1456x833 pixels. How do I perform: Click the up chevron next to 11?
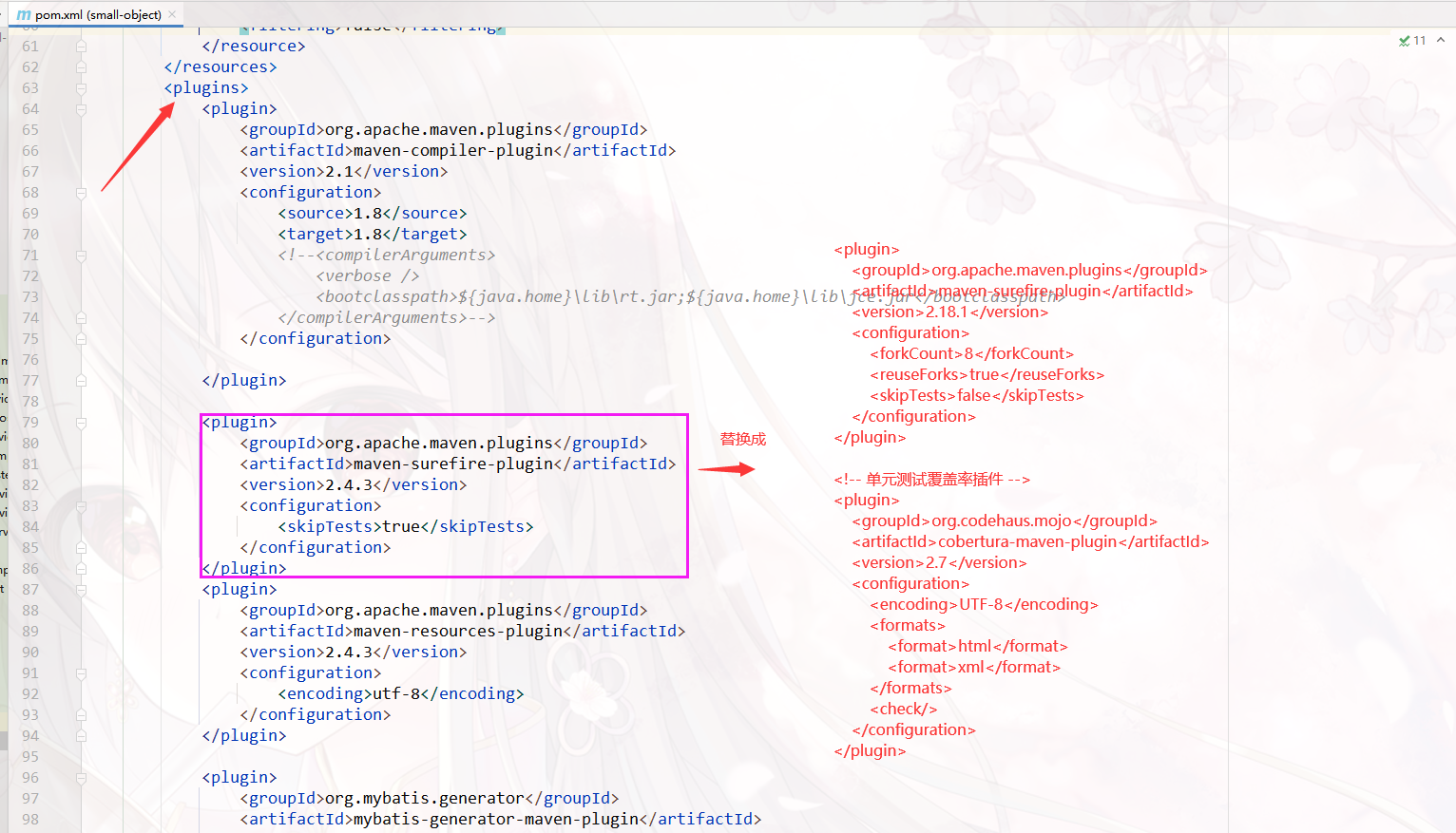click(x=1441, y=40)
